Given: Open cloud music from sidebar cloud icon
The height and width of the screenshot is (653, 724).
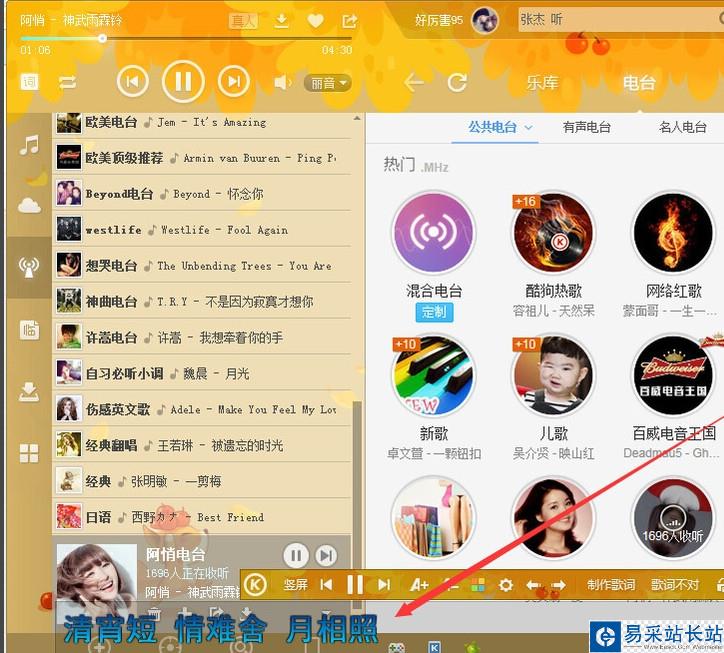Looking at the screenshot, I should [29, 205].
